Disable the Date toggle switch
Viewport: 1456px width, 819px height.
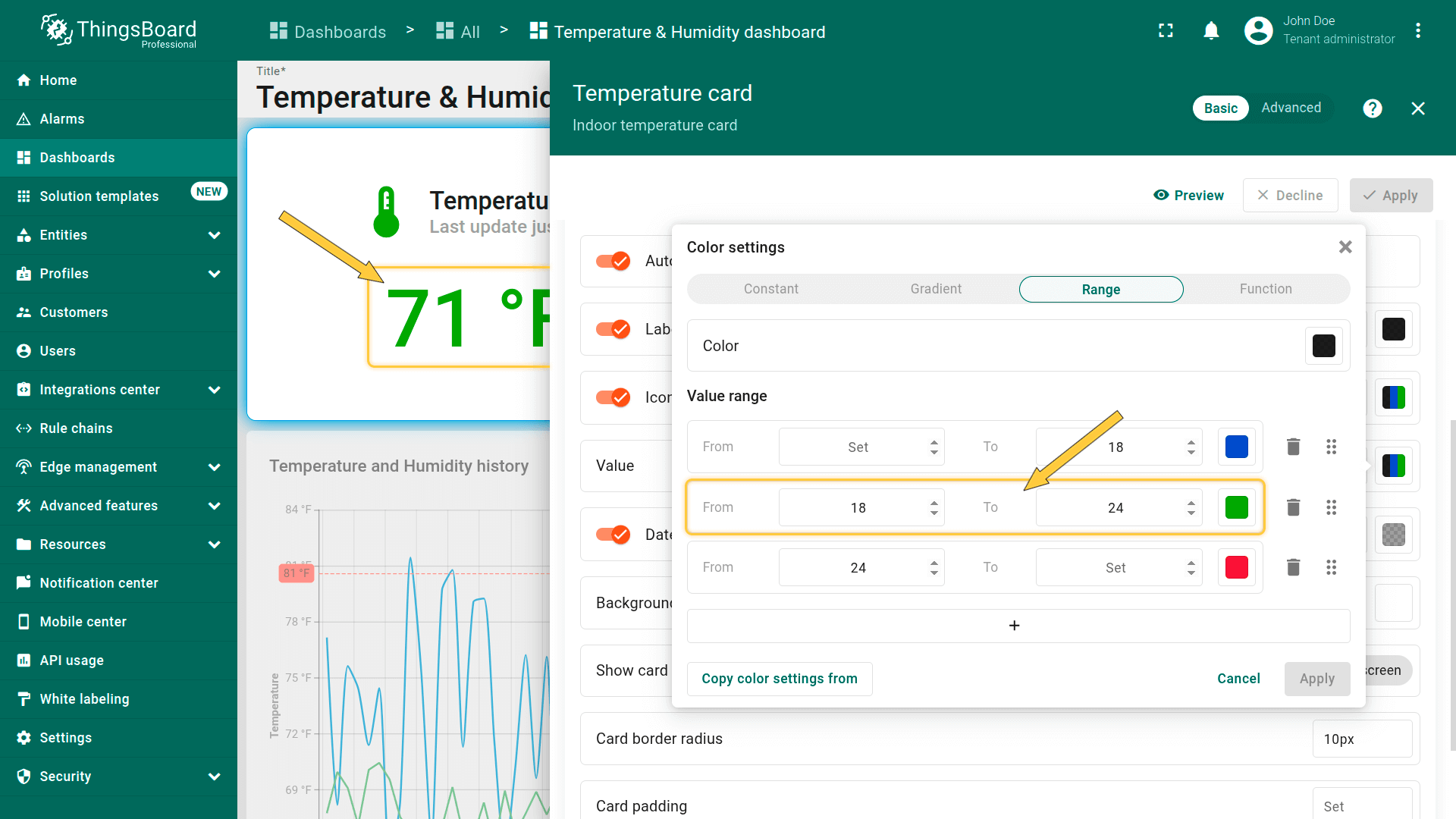coord(613,535)
